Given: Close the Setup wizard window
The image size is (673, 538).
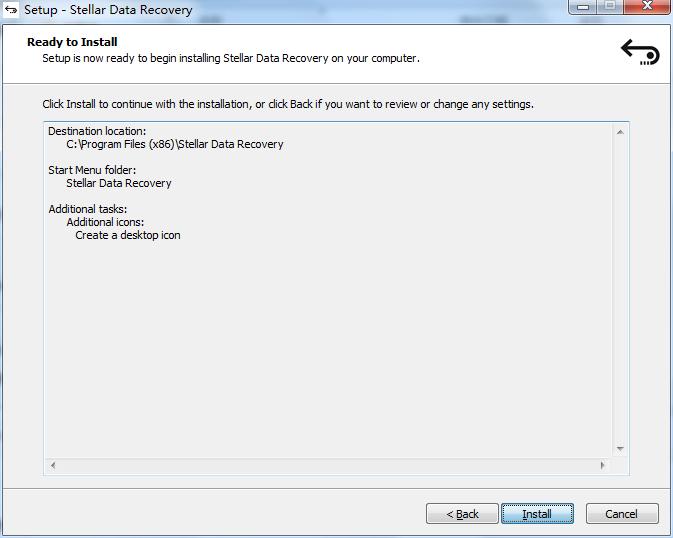Looking at the screenshot, I should 645,7.
